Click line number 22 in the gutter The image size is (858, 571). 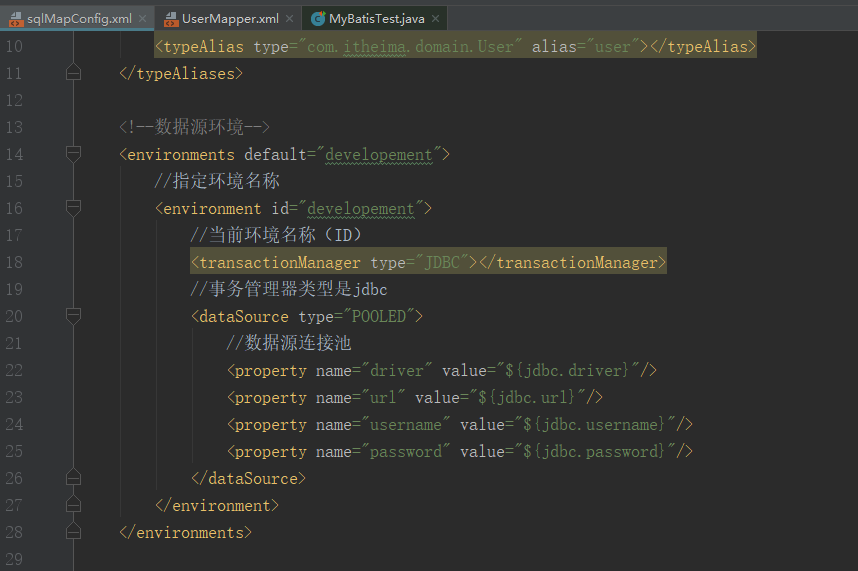14,370
